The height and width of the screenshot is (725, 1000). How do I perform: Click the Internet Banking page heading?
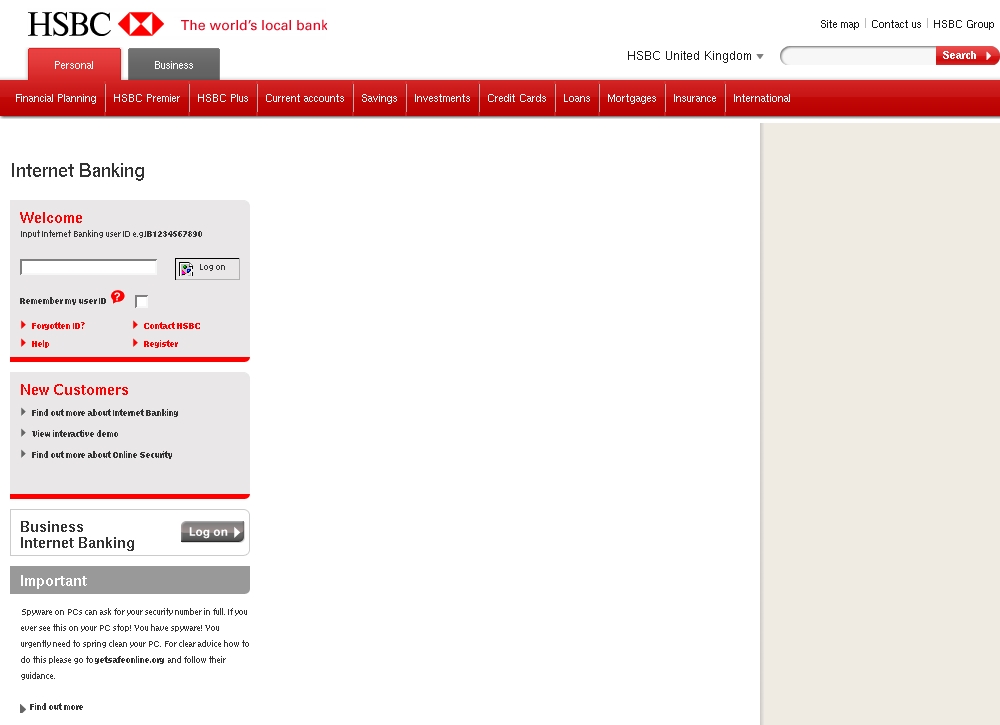pos(78,171)
